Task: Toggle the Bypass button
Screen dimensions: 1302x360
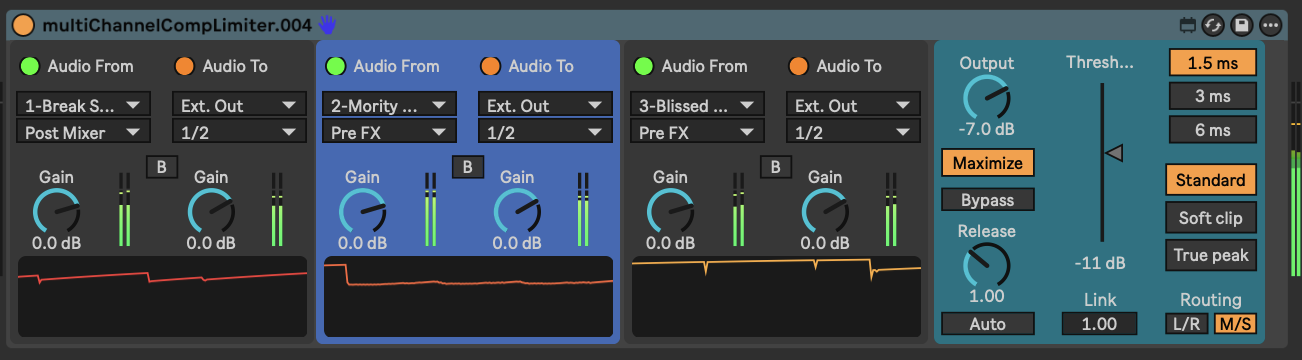Action: [x=987, y=200]
